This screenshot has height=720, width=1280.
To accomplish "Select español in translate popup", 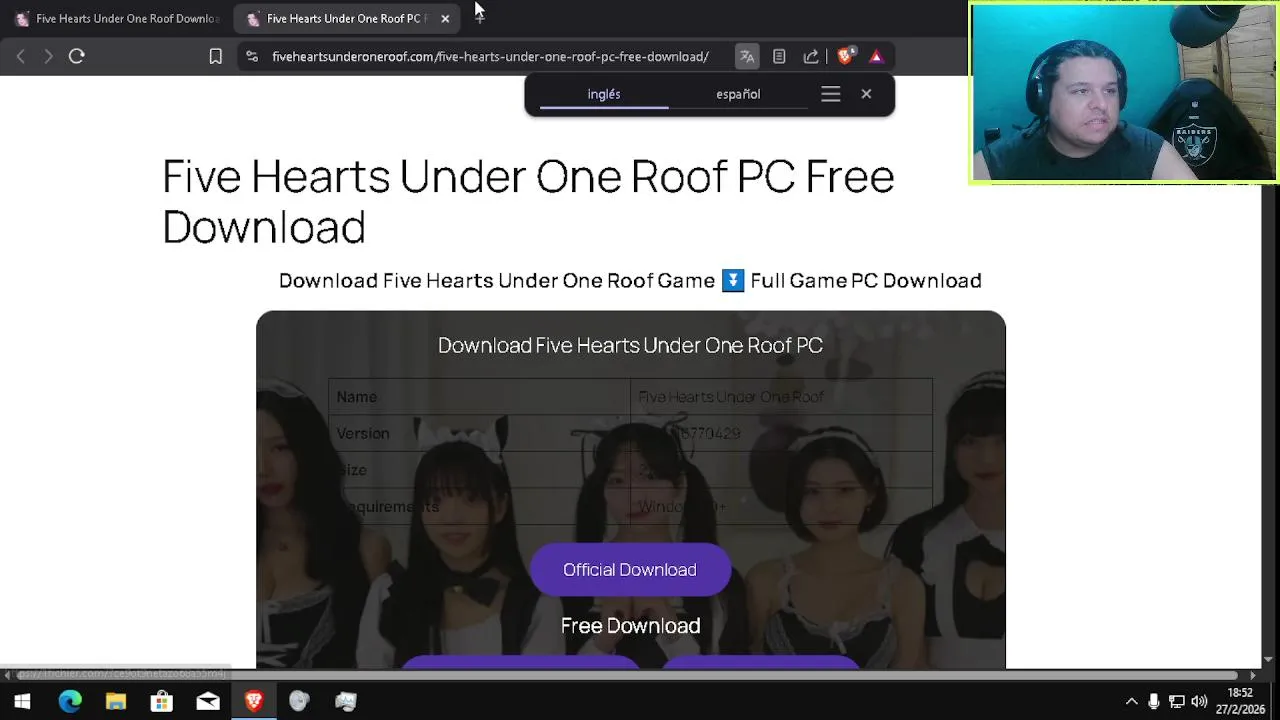I will point(738,94).
